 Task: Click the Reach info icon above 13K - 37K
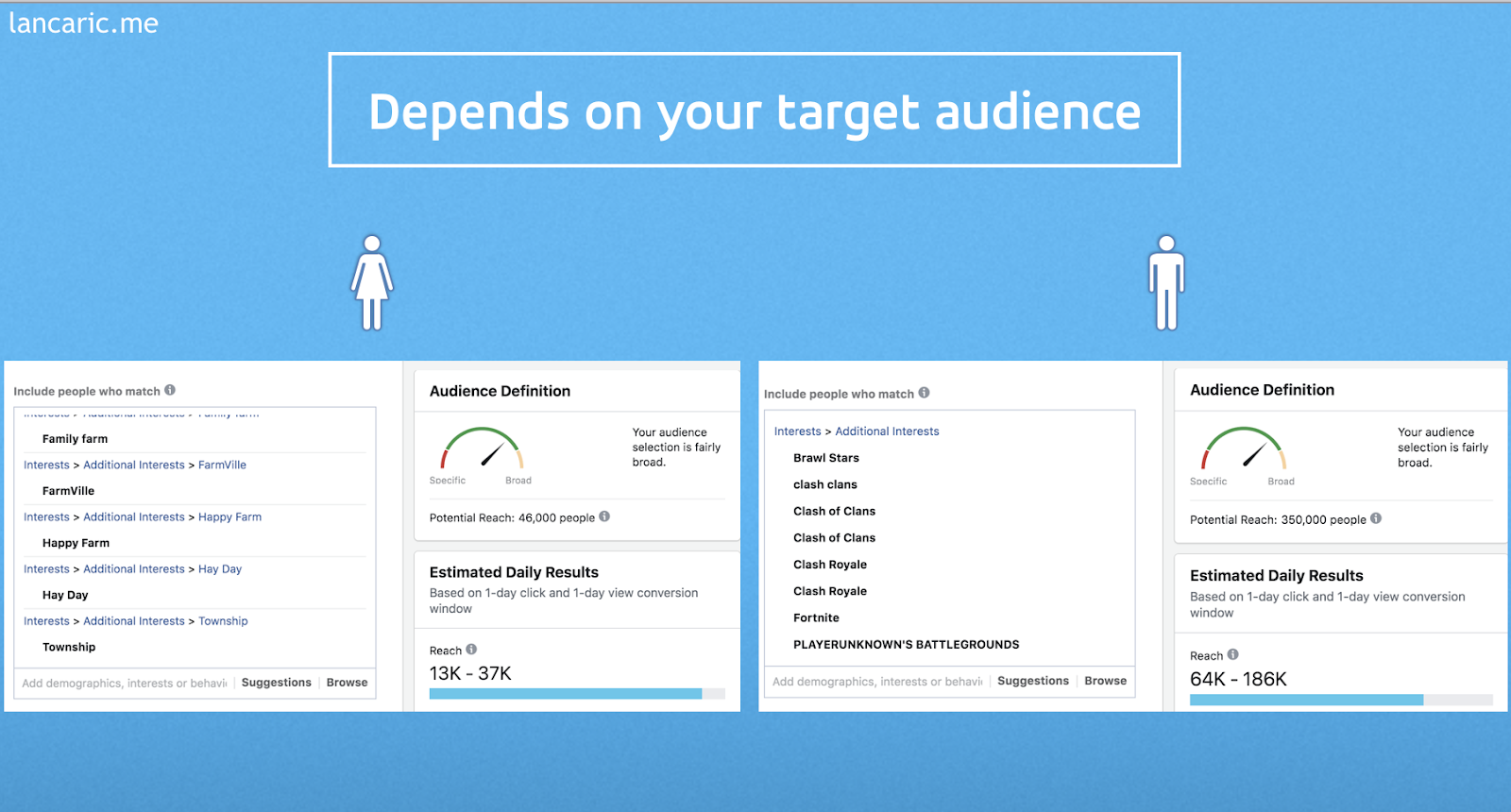click(471, 650)
